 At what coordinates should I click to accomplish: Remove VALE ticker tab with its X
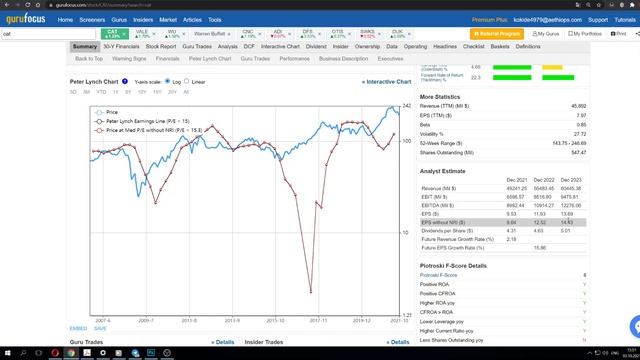(154, 34)
